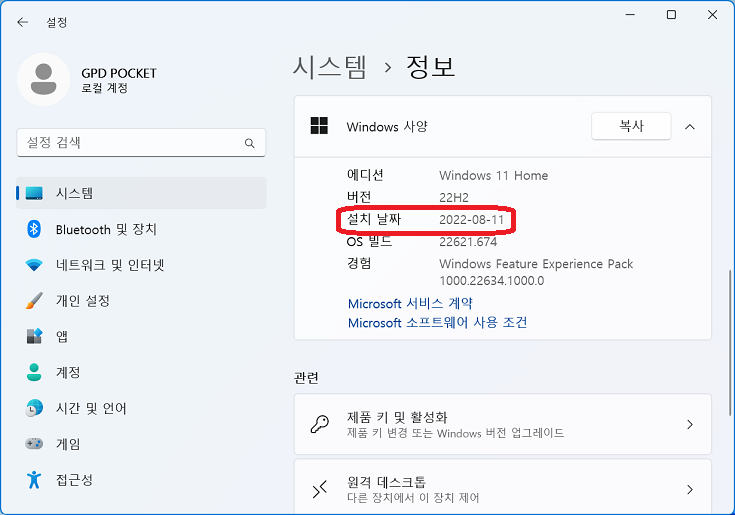The image size is (735, 515).
Task: Open Microsoft 서비스 계약 link
Action: pos(410,303)
